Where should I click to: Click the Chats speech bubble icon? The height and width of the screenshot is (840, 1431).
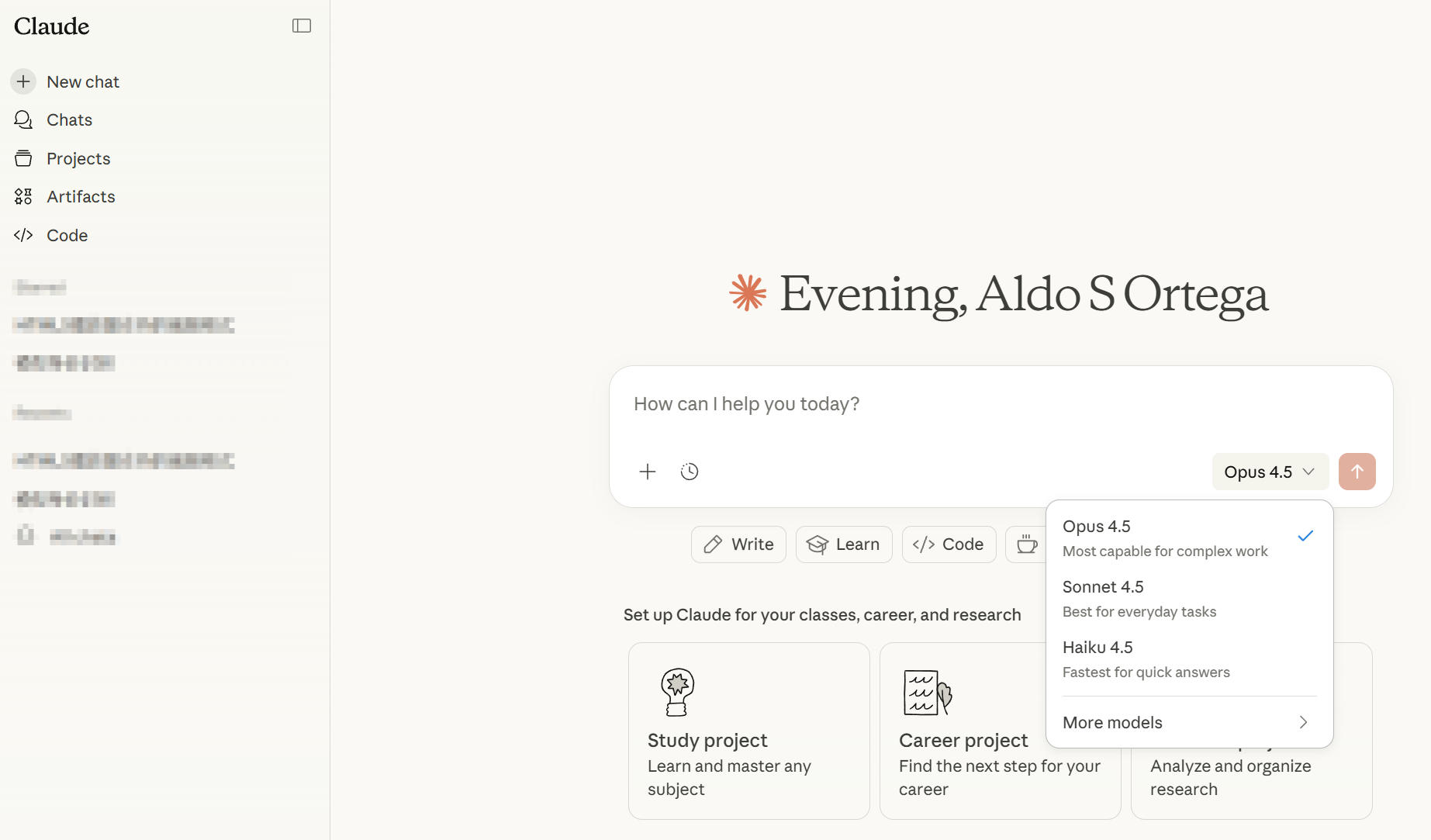coord(23,119)
